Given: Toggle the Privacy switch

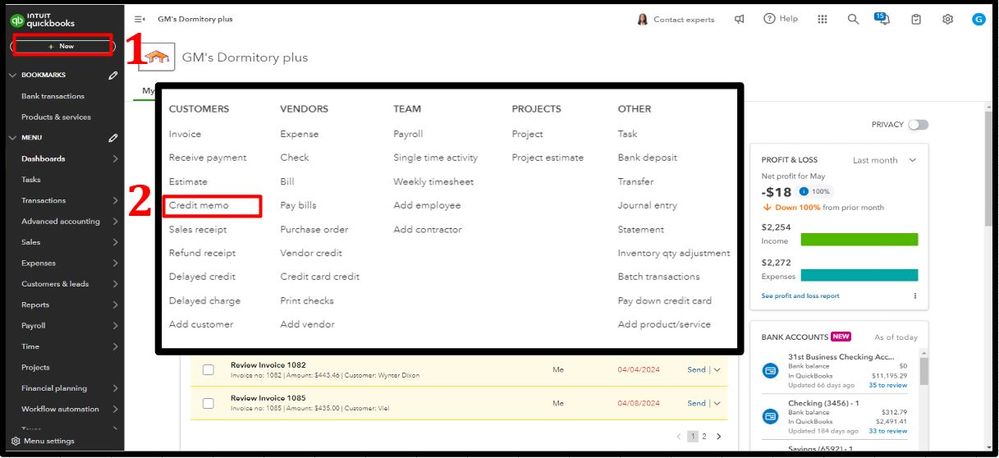Looking at the screenshot, I should (x=918, y=125).
